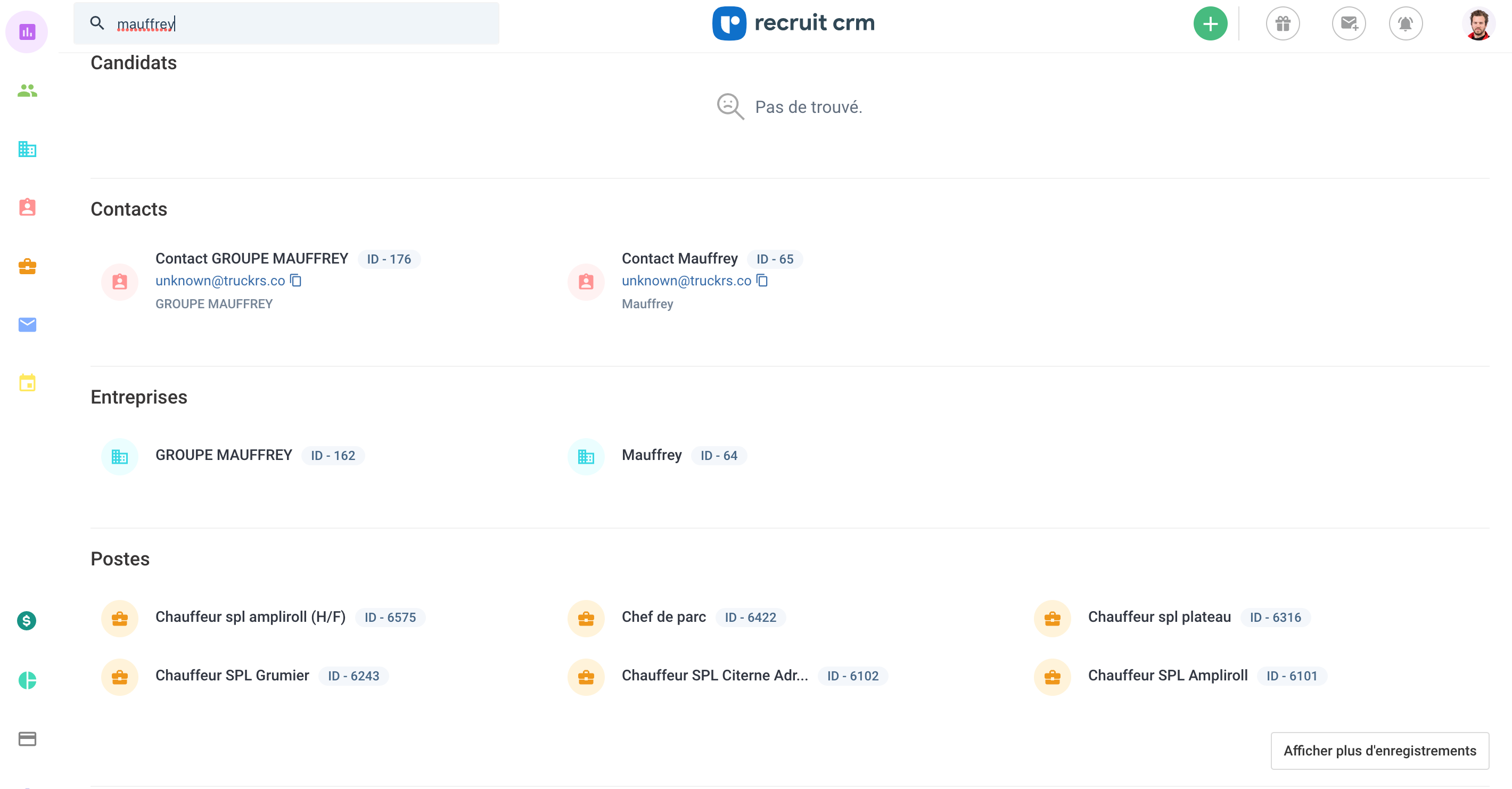Open the gift rewards icon
This screenshot has width=1512, height=789.
[x=1283, y=23]
